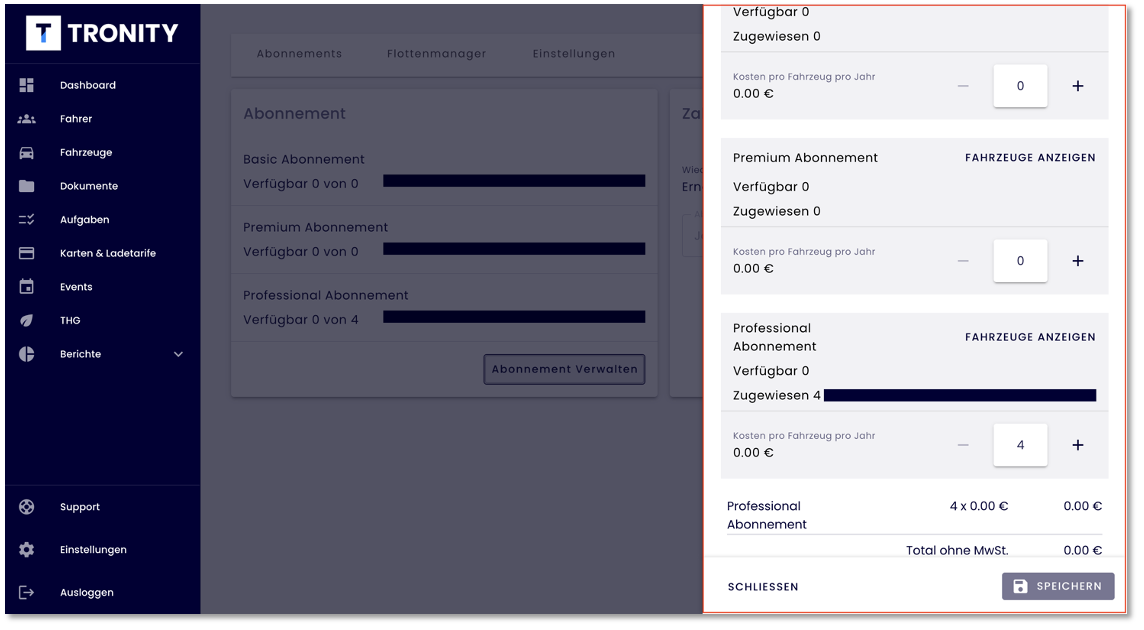The image size is (1144, 630).
Task: Open Dokumente using the folder icon
Action: tap(27, 186)
